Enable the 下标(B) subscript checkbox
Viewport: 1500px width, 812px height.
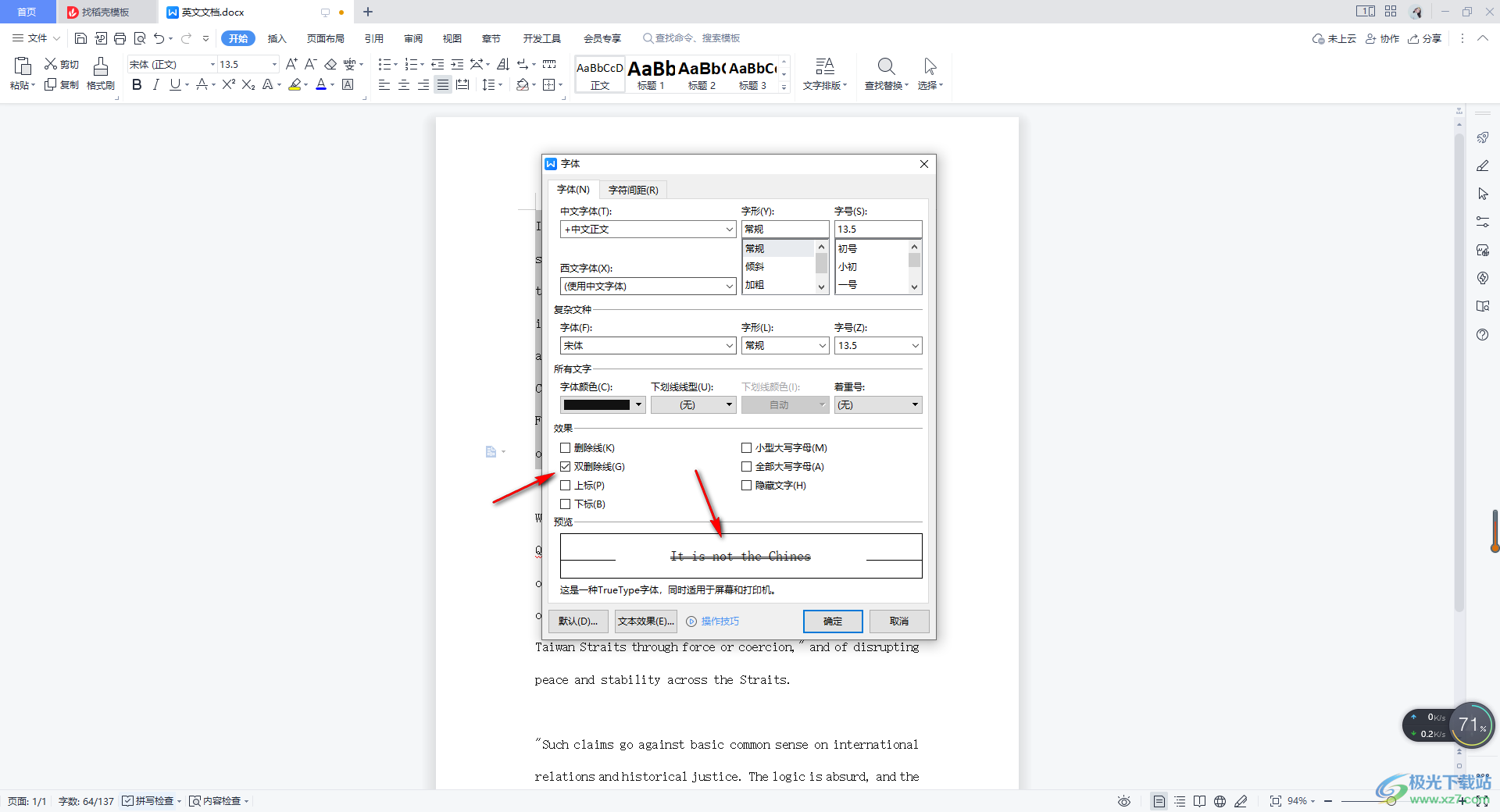565,504
